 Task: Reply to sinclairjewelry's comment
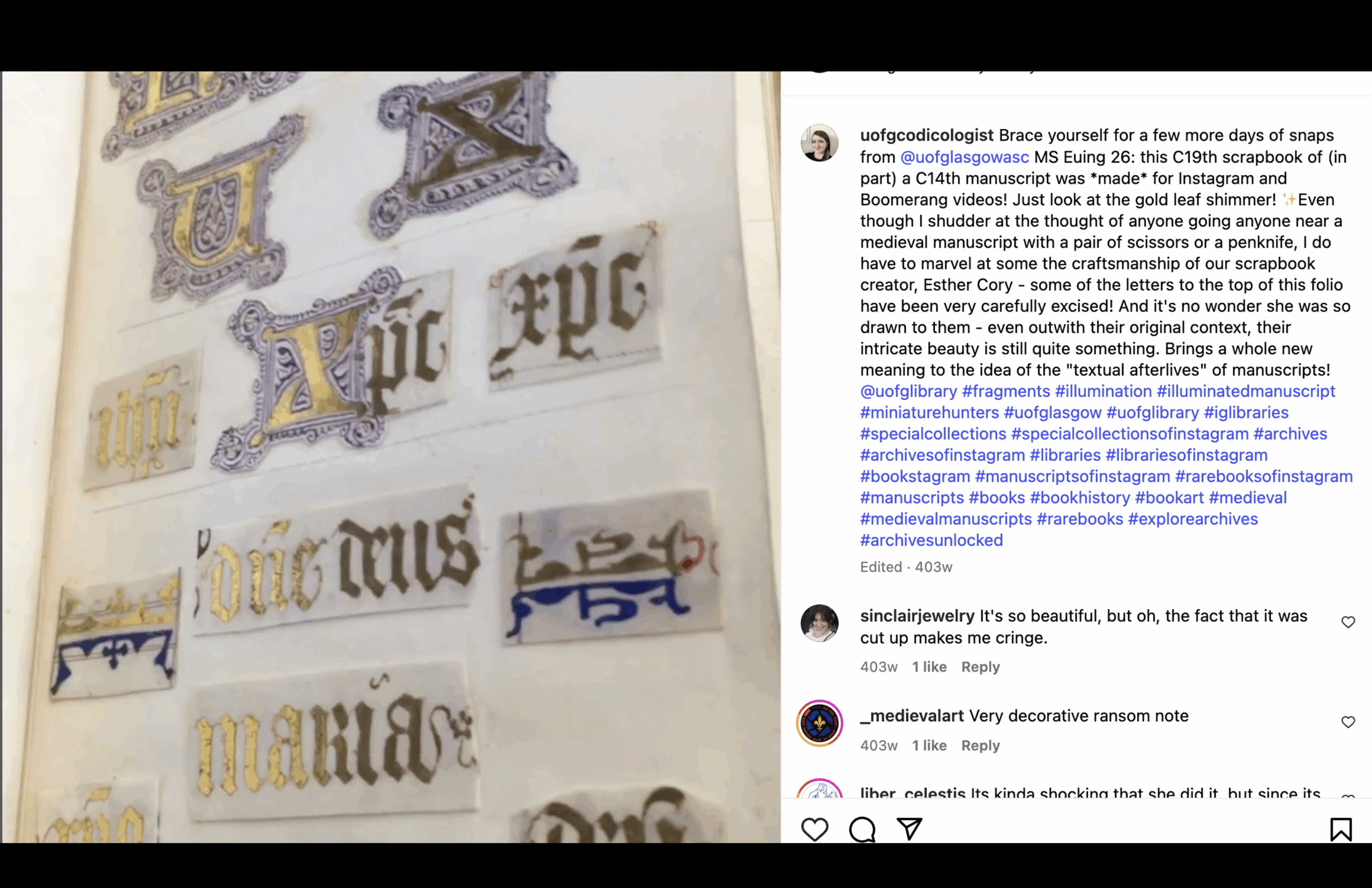980,667
